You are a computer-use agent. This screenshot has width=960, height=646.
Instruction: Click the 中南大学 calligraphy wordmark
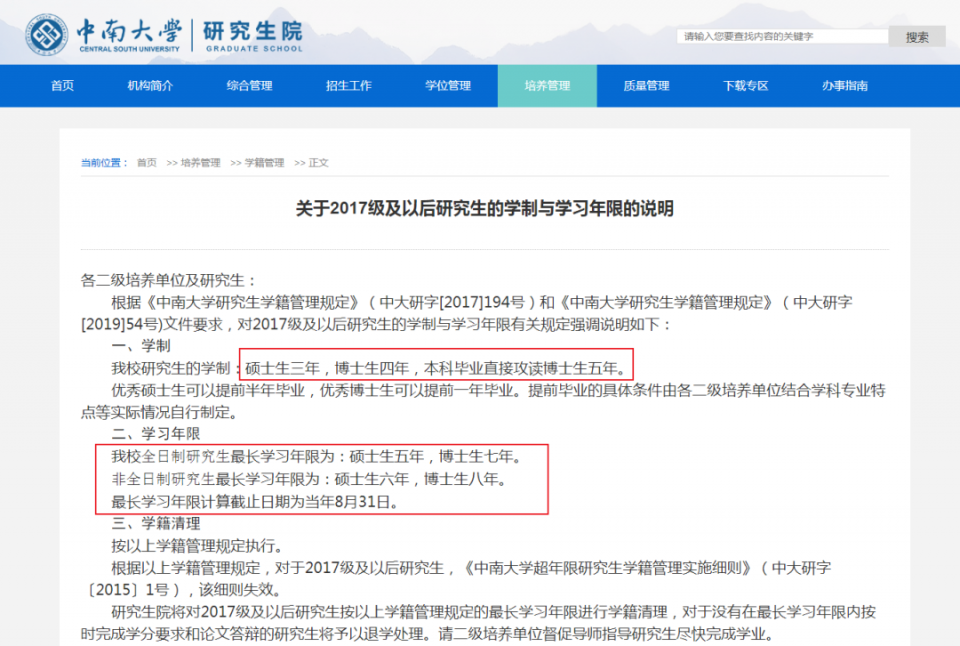coord(129,31)
